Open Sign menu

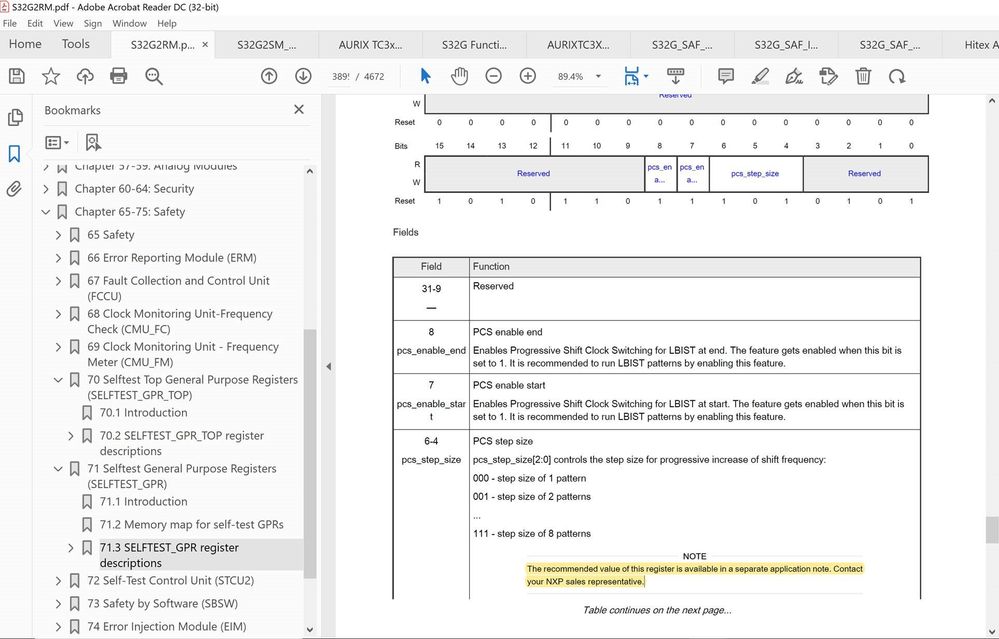point(92,23)
